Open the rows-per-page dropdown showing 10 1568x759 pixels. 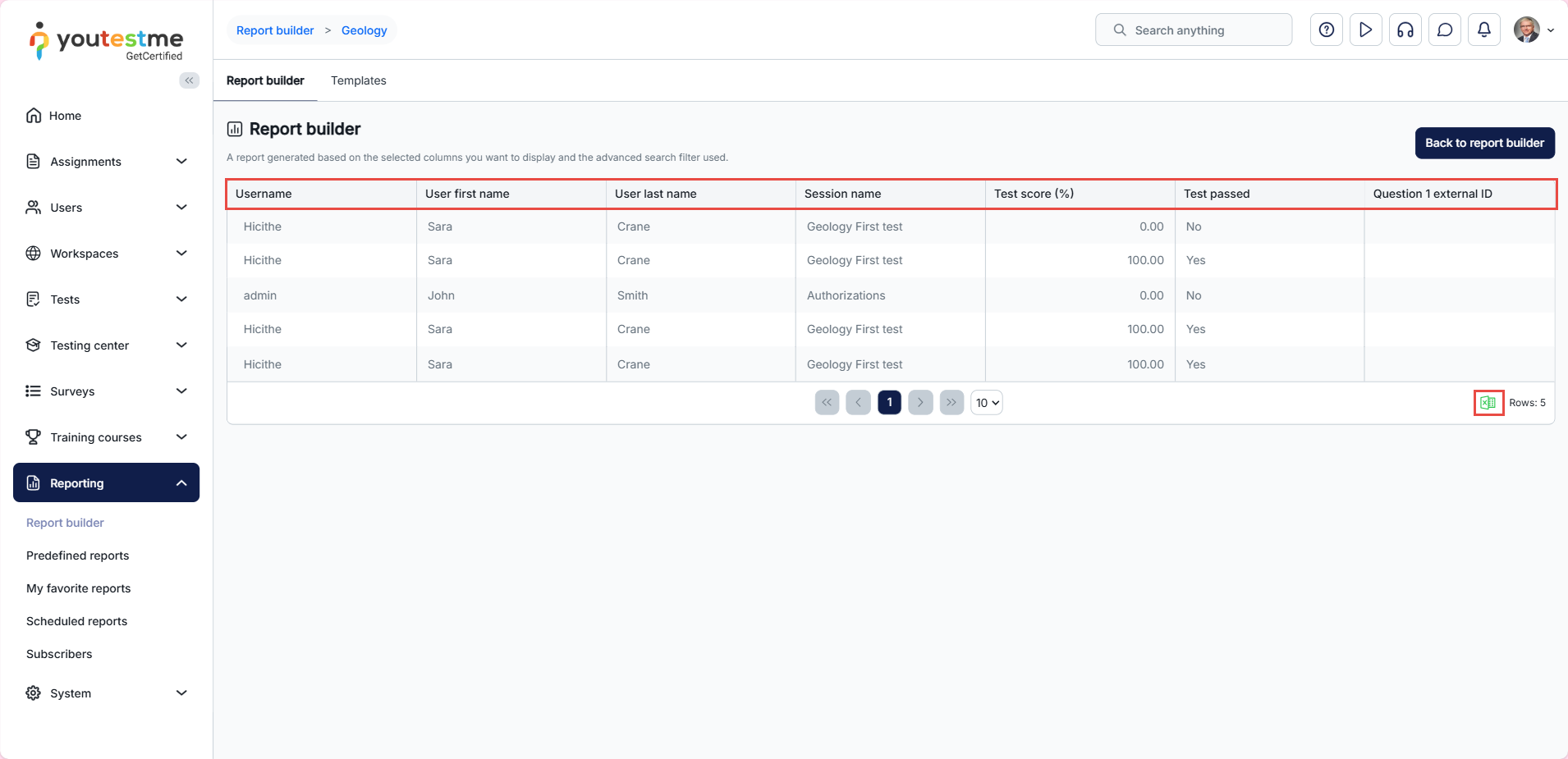coord(986,403)
